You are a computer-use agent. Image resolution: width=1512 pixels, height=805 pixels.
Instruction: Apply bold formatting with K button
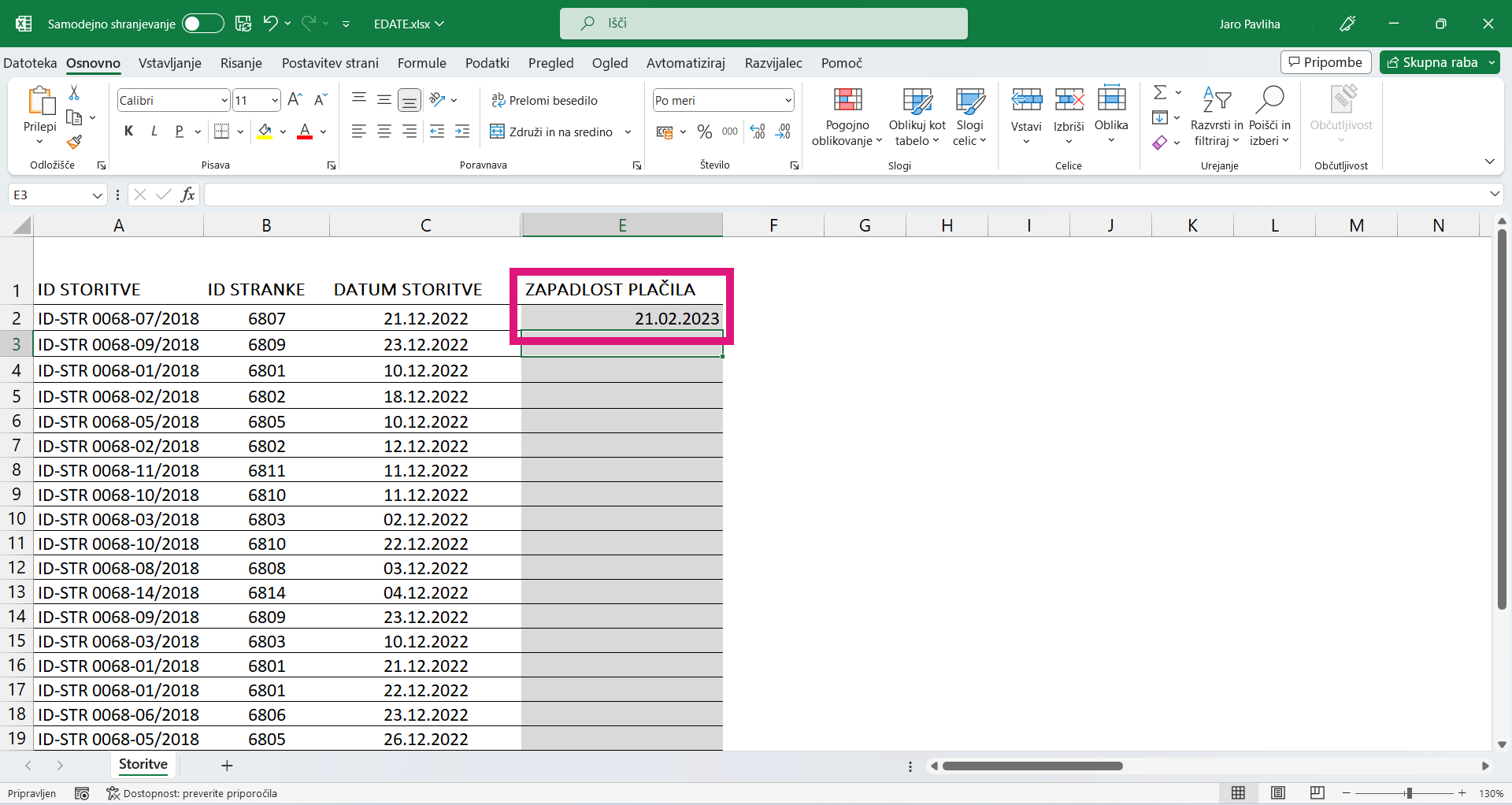[x=129, y=132]
